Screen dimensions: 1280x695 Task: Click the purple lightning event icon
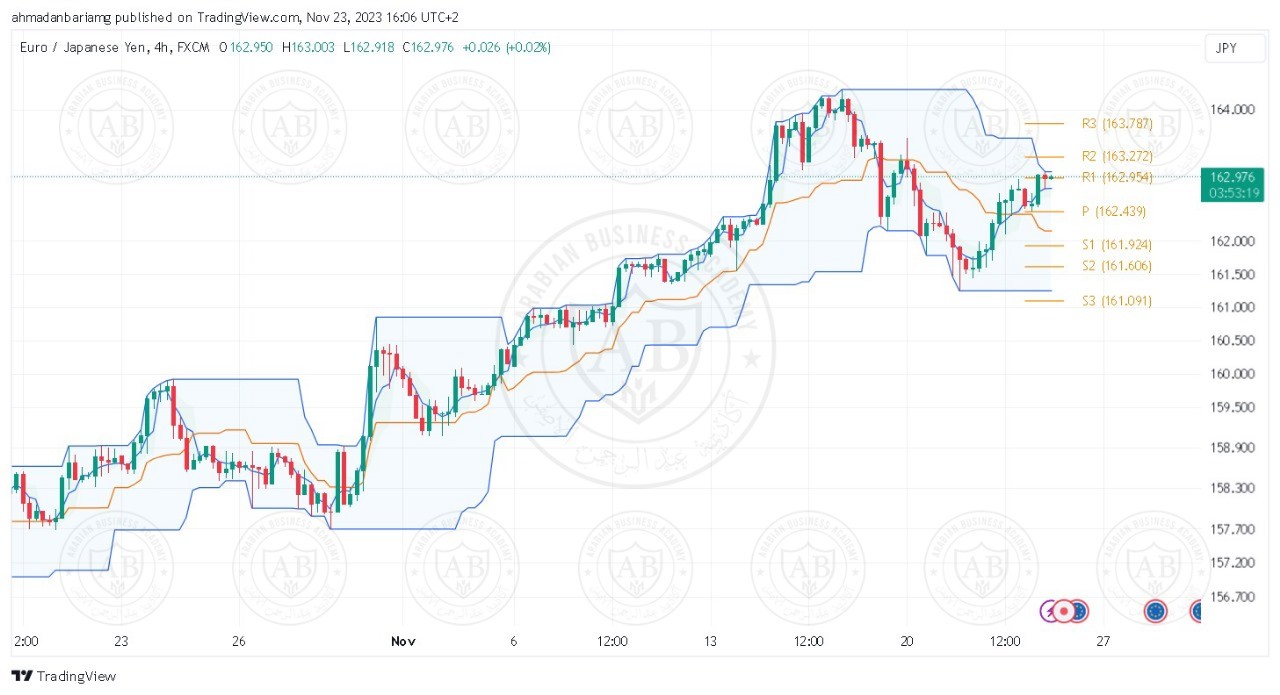pos(1050,610)
